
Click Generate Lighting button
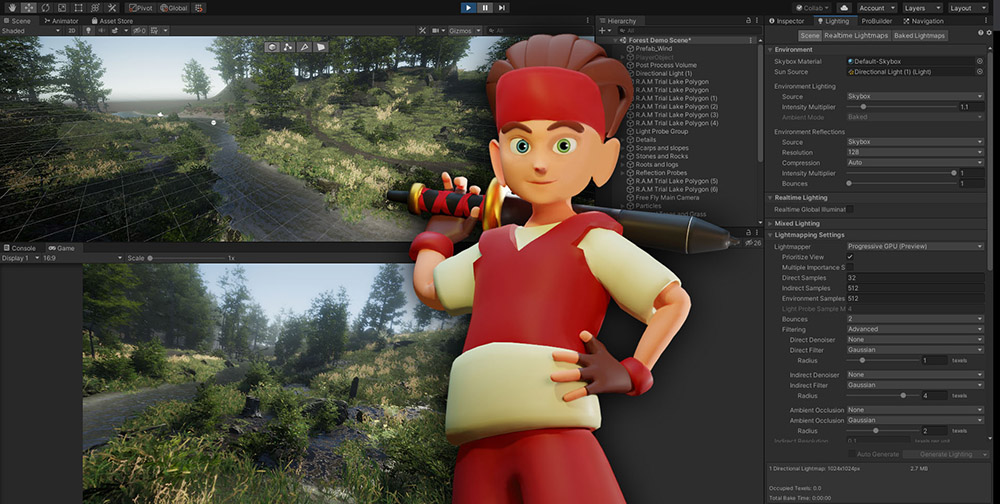(946, 454)
